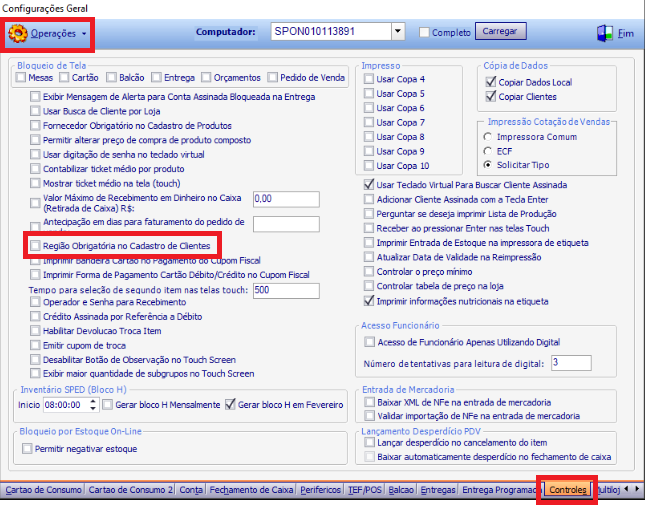This screenshot has height=508, width=645.
Task: Choose Solicitar Tipo radio option
Action: point(488,165)
